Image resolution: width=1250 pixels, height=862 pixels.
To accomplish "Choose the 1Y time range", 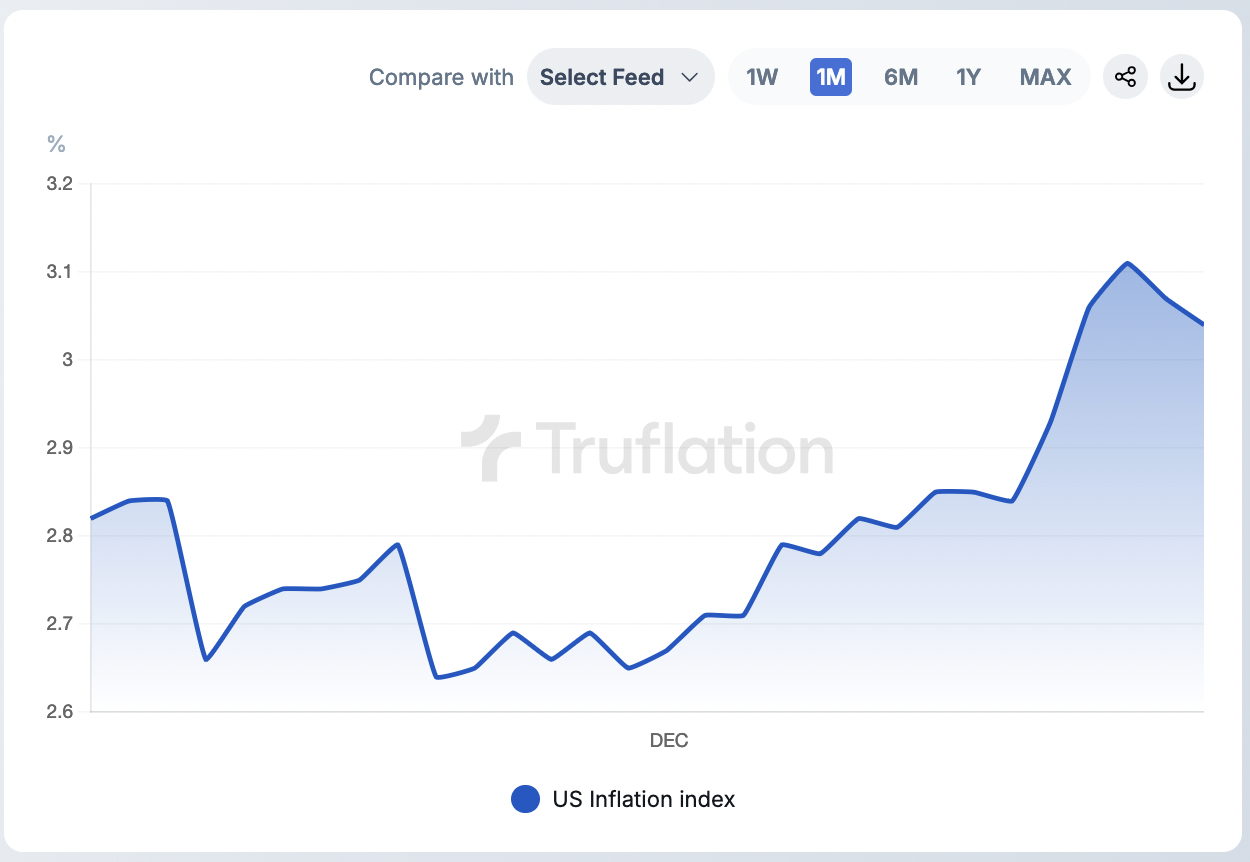I will coord(968,77).
